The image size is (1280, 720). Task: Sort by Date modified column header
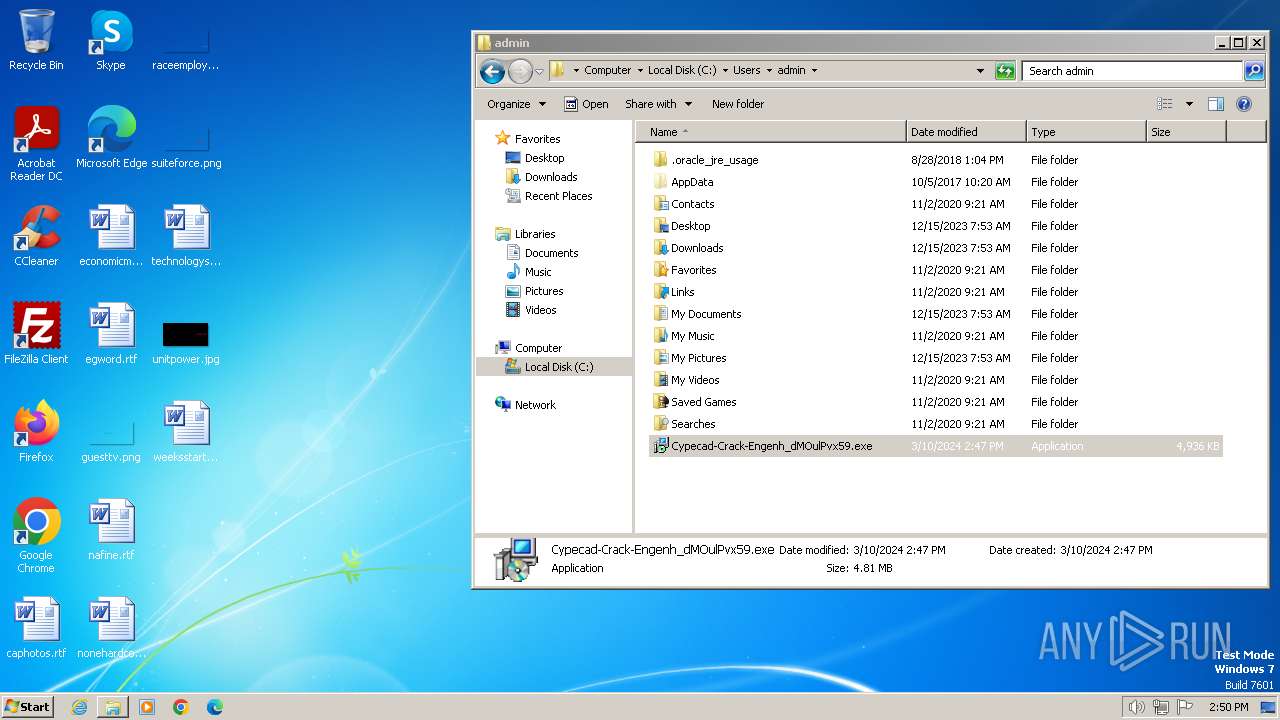pyautogui.click(x=966, y=132)
